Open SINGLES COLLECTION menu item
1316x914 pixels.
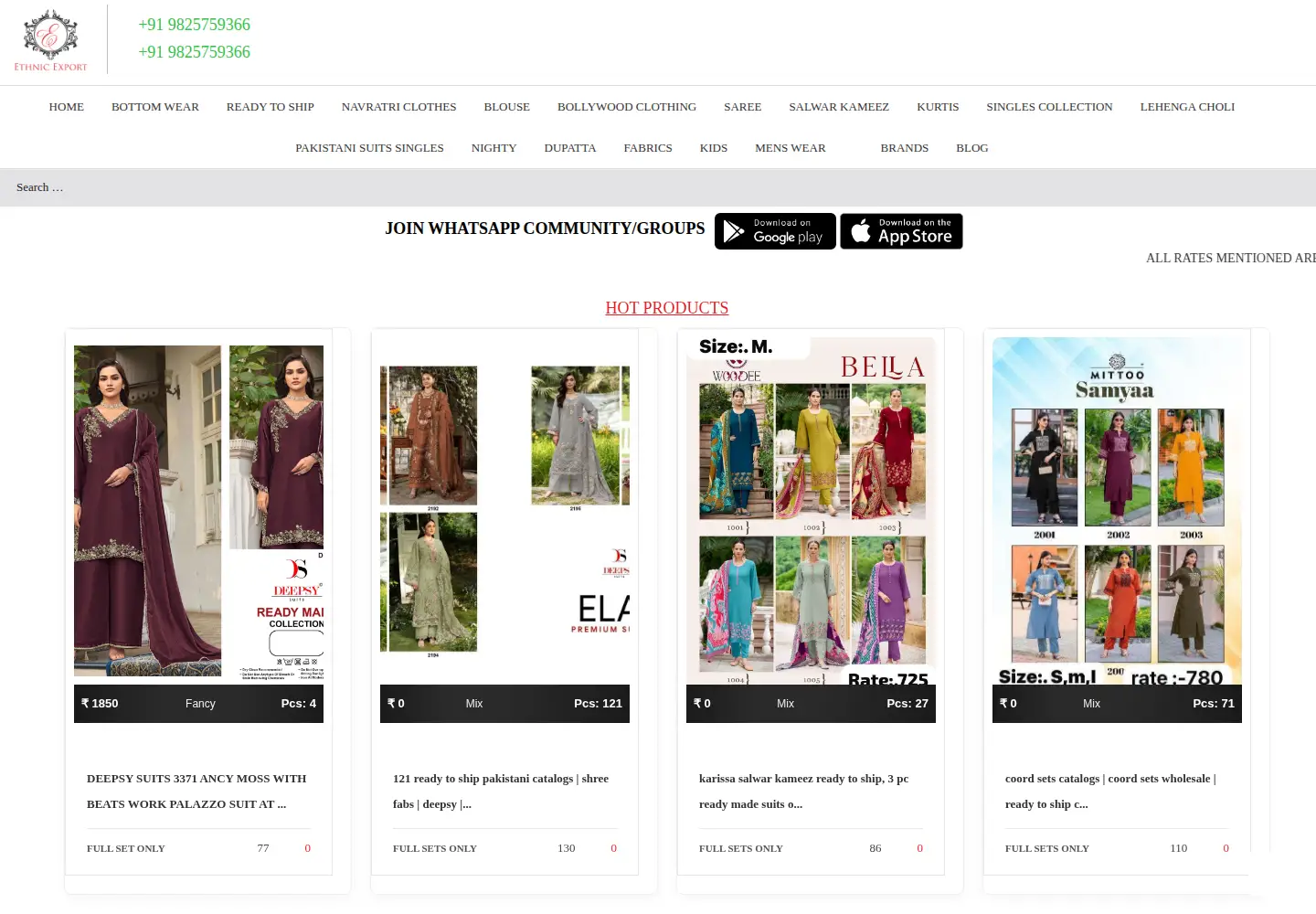pyautogui.click(x=1050, y=107)
